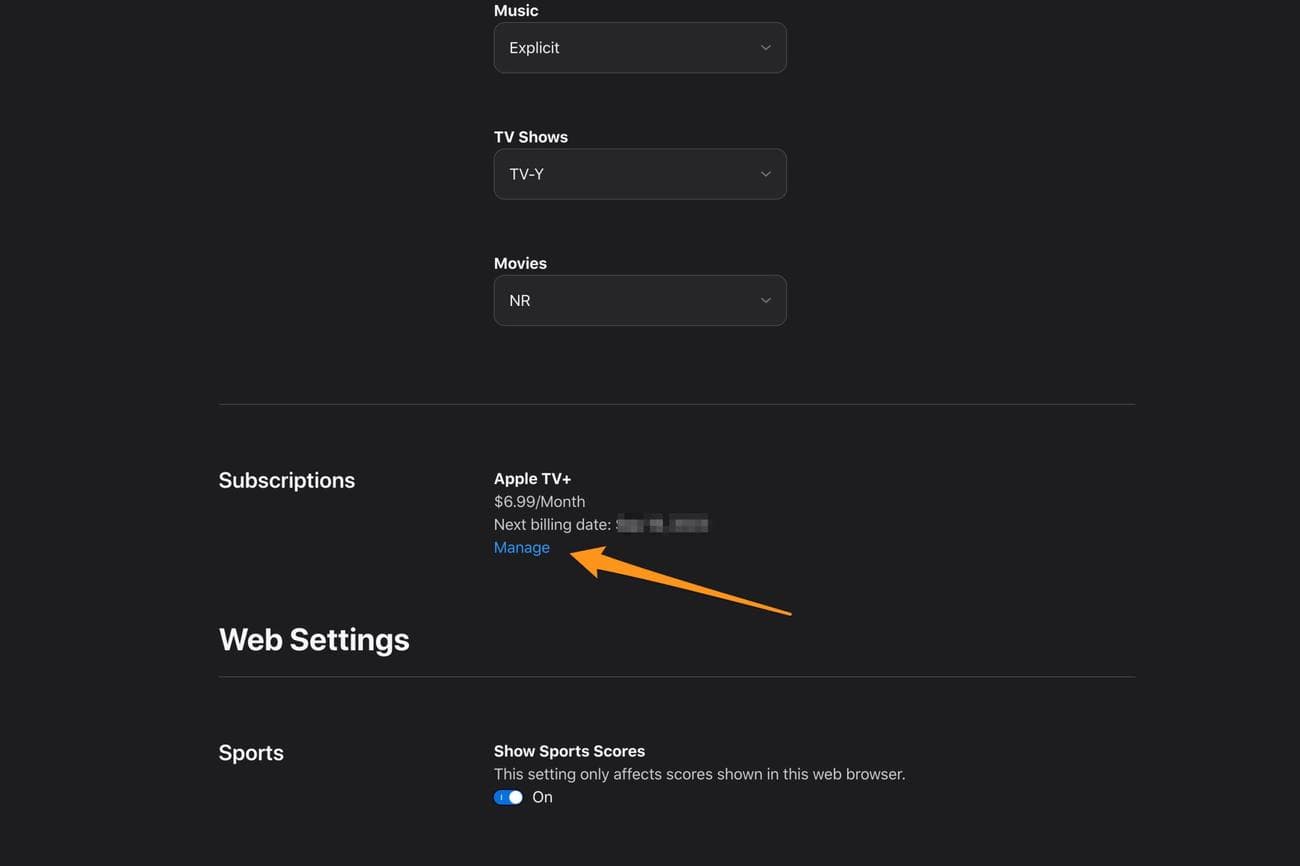Screen dimensions: 1300x866
Task: Click the chevron on the TV Shows dropdown
Action: pos(764,173)
